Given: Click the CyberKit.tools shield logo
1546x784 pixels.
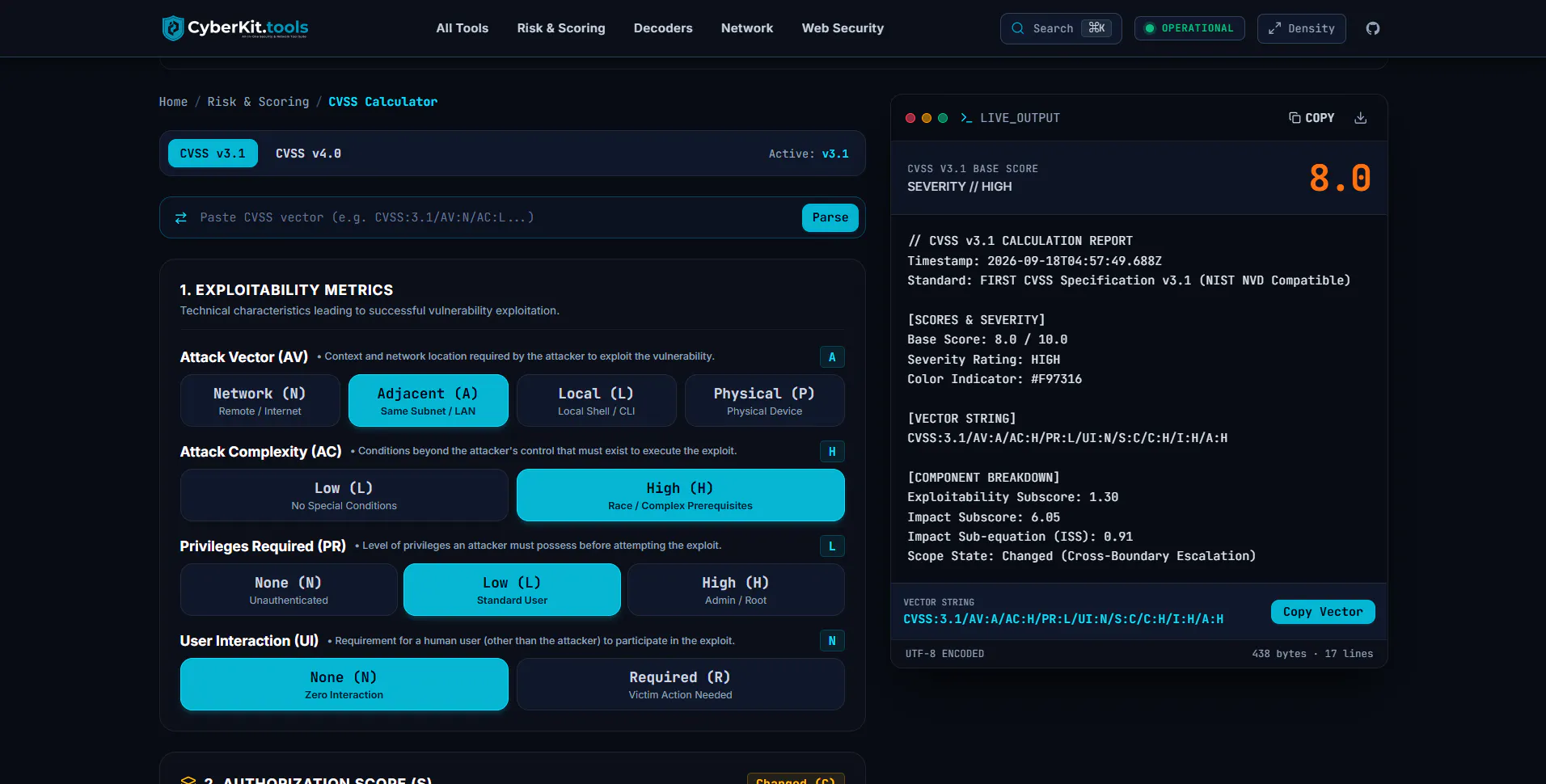Looking at the screenshot, I should 173,28.
